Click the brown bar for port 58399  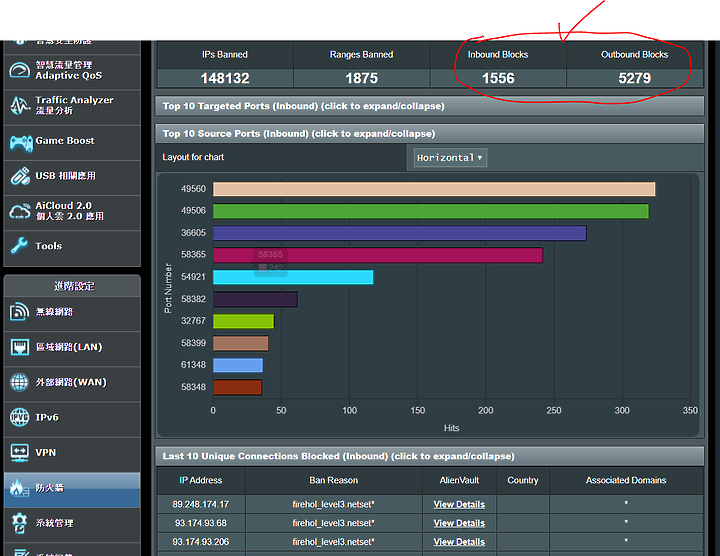tap(241, 343)
